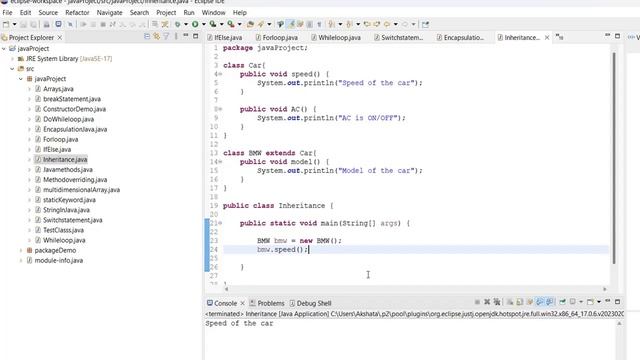Expand the packageDemo package node
Viewport: 640px width, 360px height.
click(21, 250)
